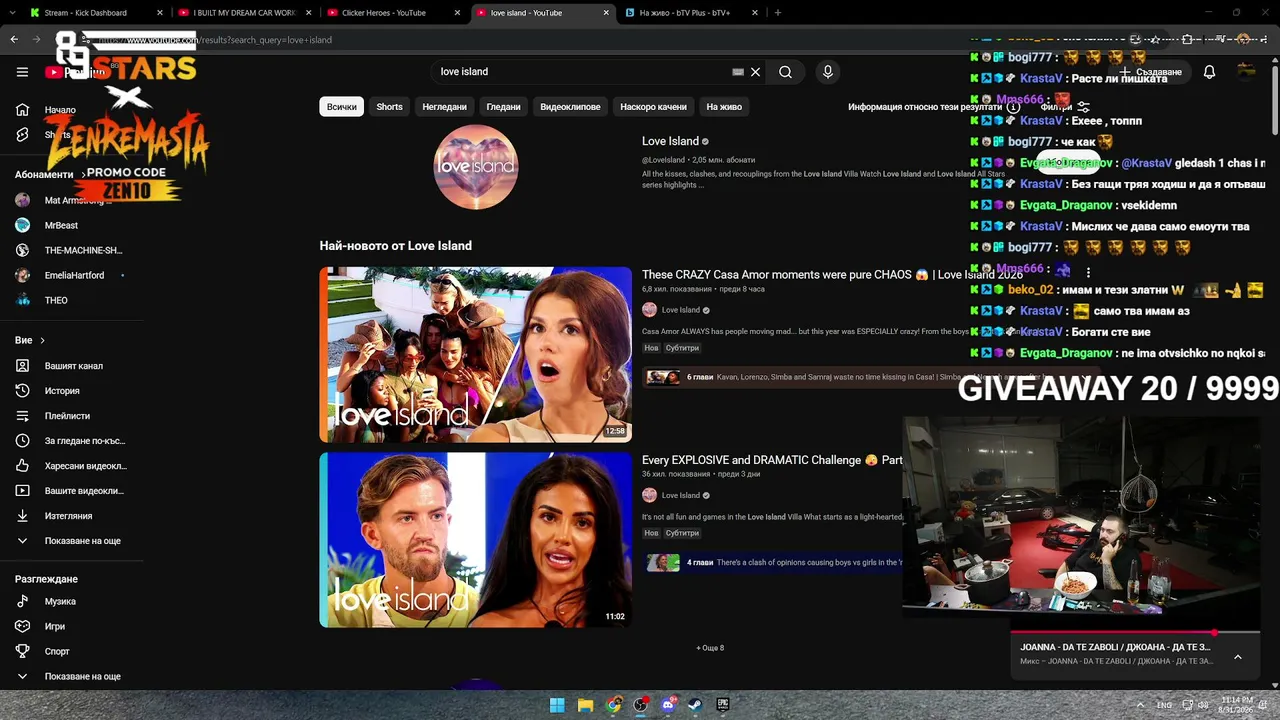
Task: Open Steam from the taskbar
Action: tap(695, 705)
